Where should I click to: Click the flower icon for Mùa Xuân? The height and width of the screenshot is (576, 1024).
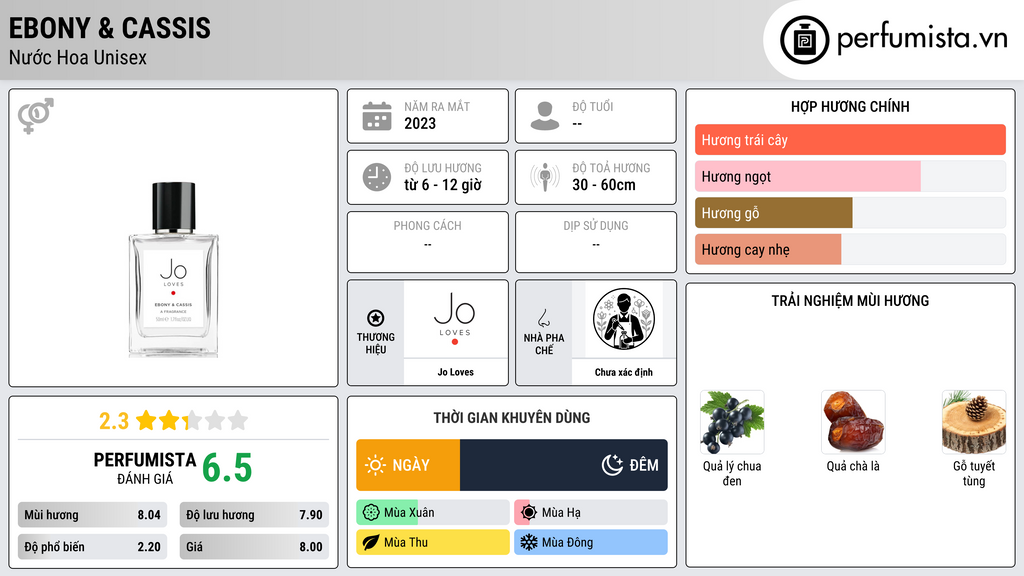pyautogui.click(x=371, y=513)
